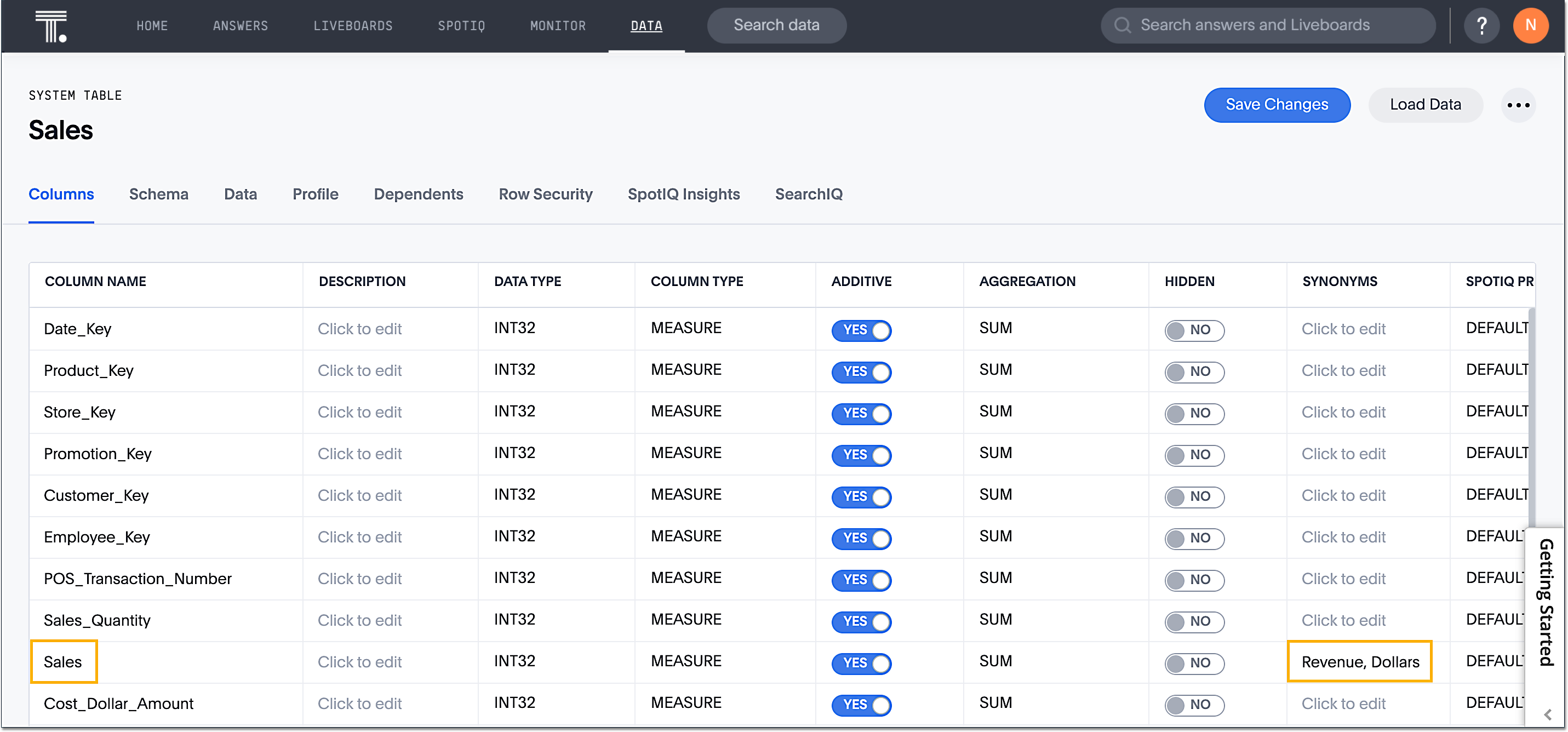Open the Search data button
Image resolution: width=1568 pixels, height=732 pixels.
tap(776, 25)
